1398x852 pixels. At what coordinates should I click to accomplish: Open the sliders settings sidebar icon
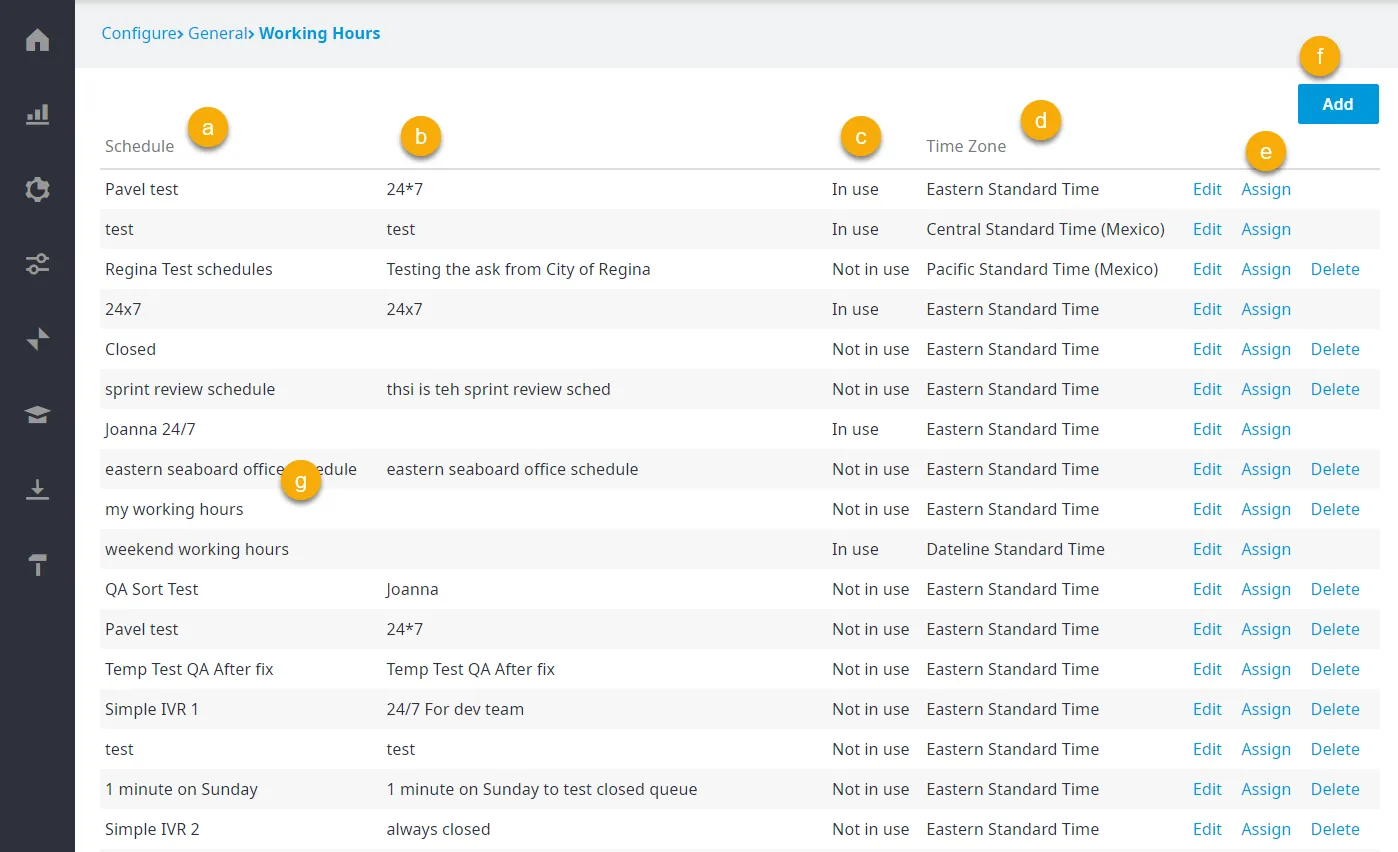pos(37,264)
